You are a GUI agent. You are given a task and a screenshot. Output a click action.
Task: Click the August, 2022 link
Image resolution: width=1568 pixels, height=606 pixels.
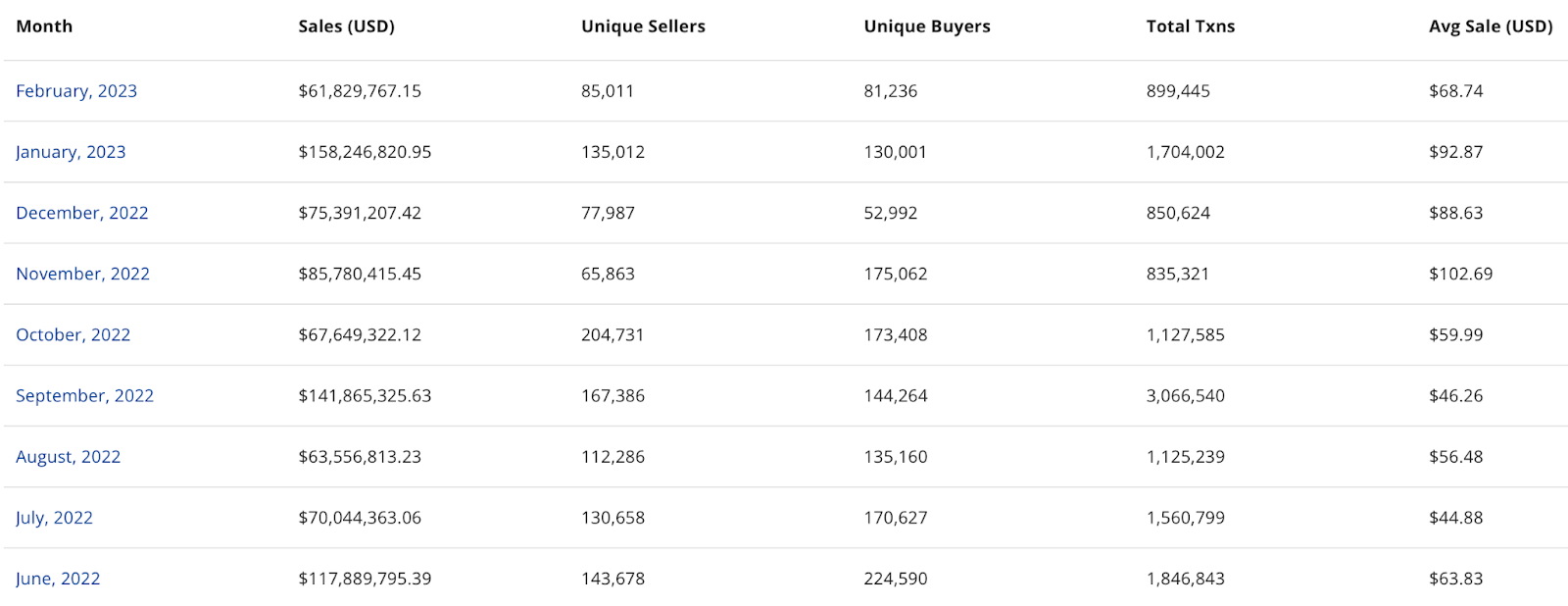click(x=68, y=456)
